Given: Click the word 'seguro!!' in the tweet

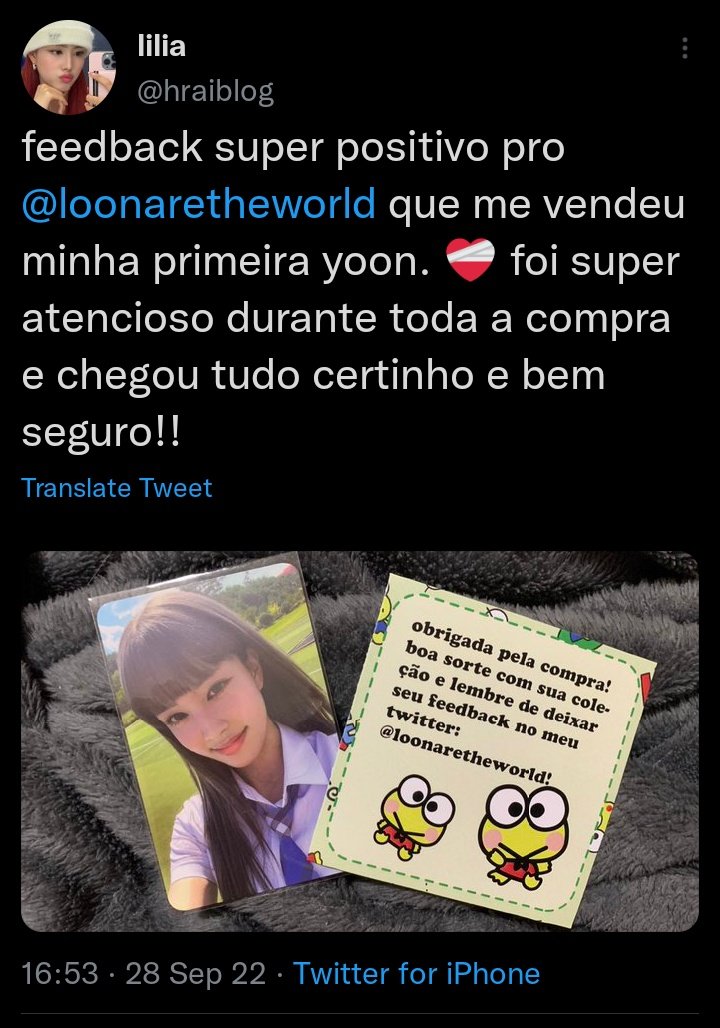Looking at the screenshot, I should 100,433.
